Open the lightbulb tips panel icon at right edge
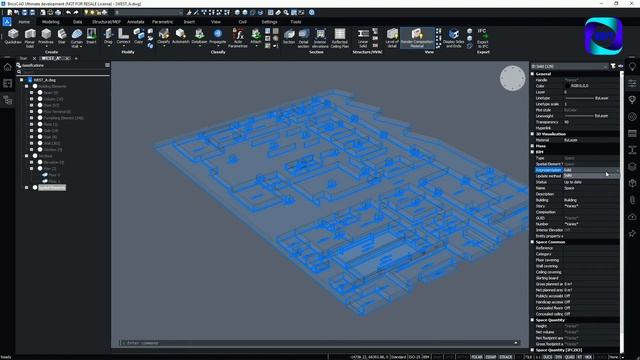Screen dimensions: 640x360 click(632, 67)
